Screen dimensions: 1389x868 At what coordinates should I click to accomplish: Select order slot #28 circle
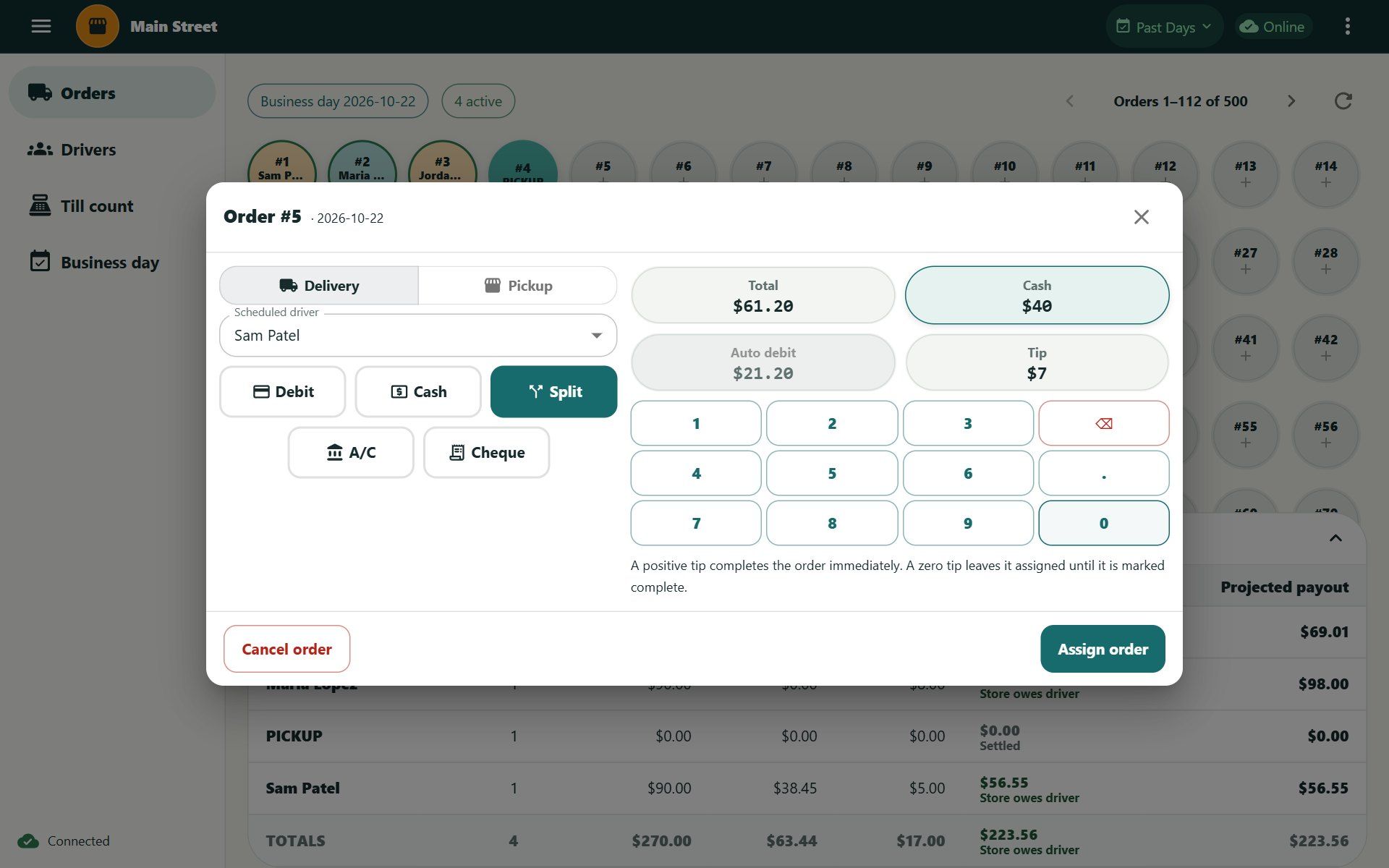click(x=1325, y=261)
